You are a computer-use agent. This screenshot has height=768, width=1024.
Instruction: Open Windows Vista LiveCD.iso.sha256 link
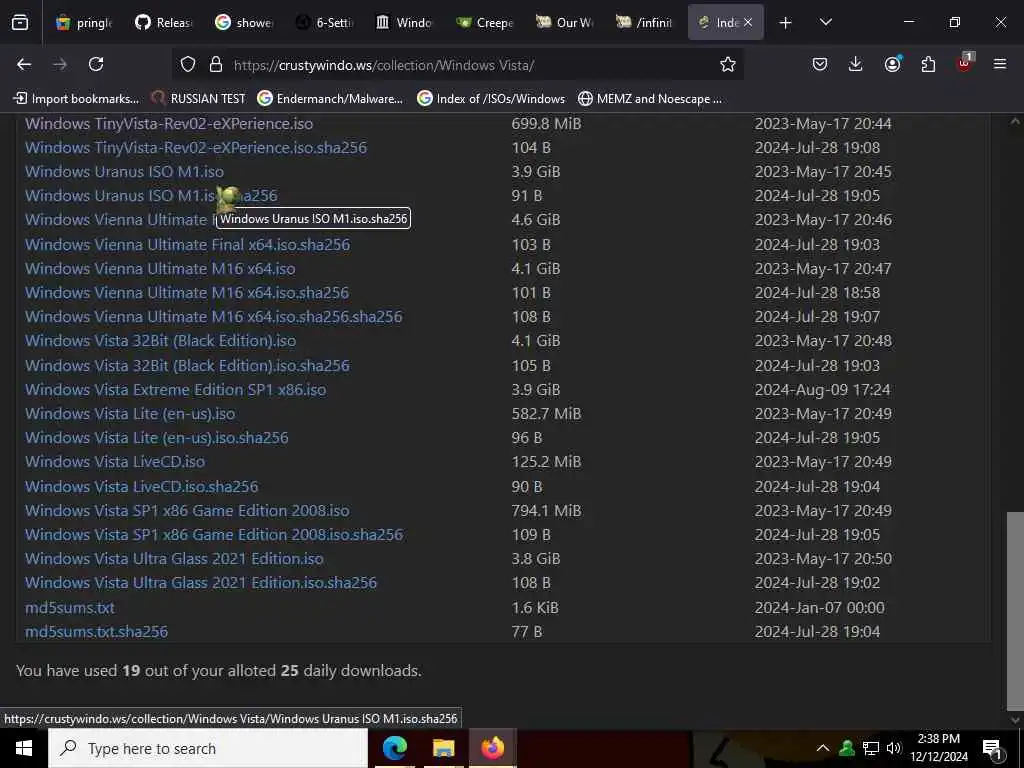tap(142, 487)
